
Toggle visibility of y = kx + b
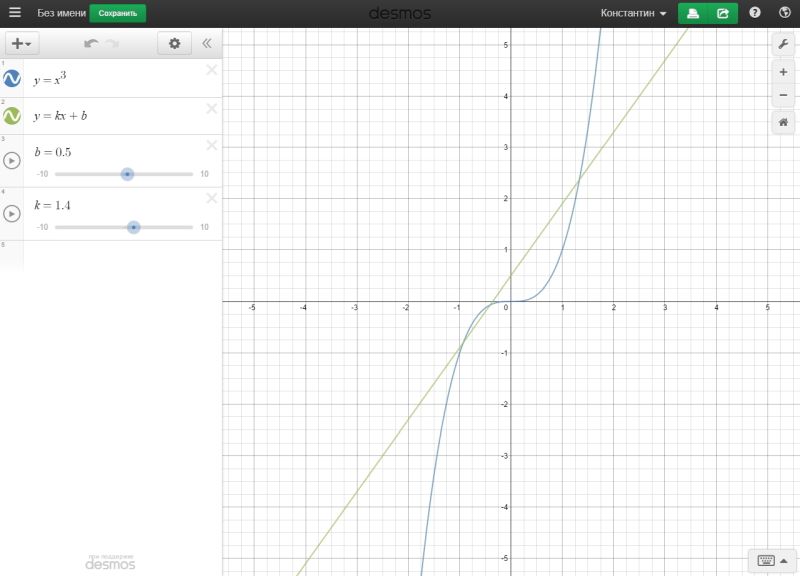point(12,116)
